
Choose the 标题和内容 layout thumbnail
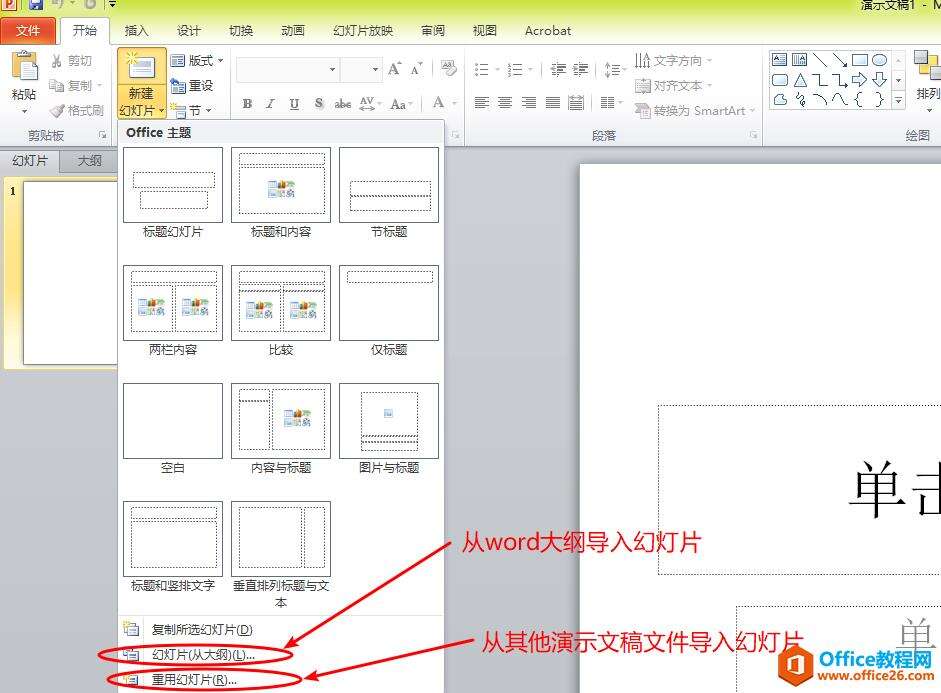coord(281,185)
